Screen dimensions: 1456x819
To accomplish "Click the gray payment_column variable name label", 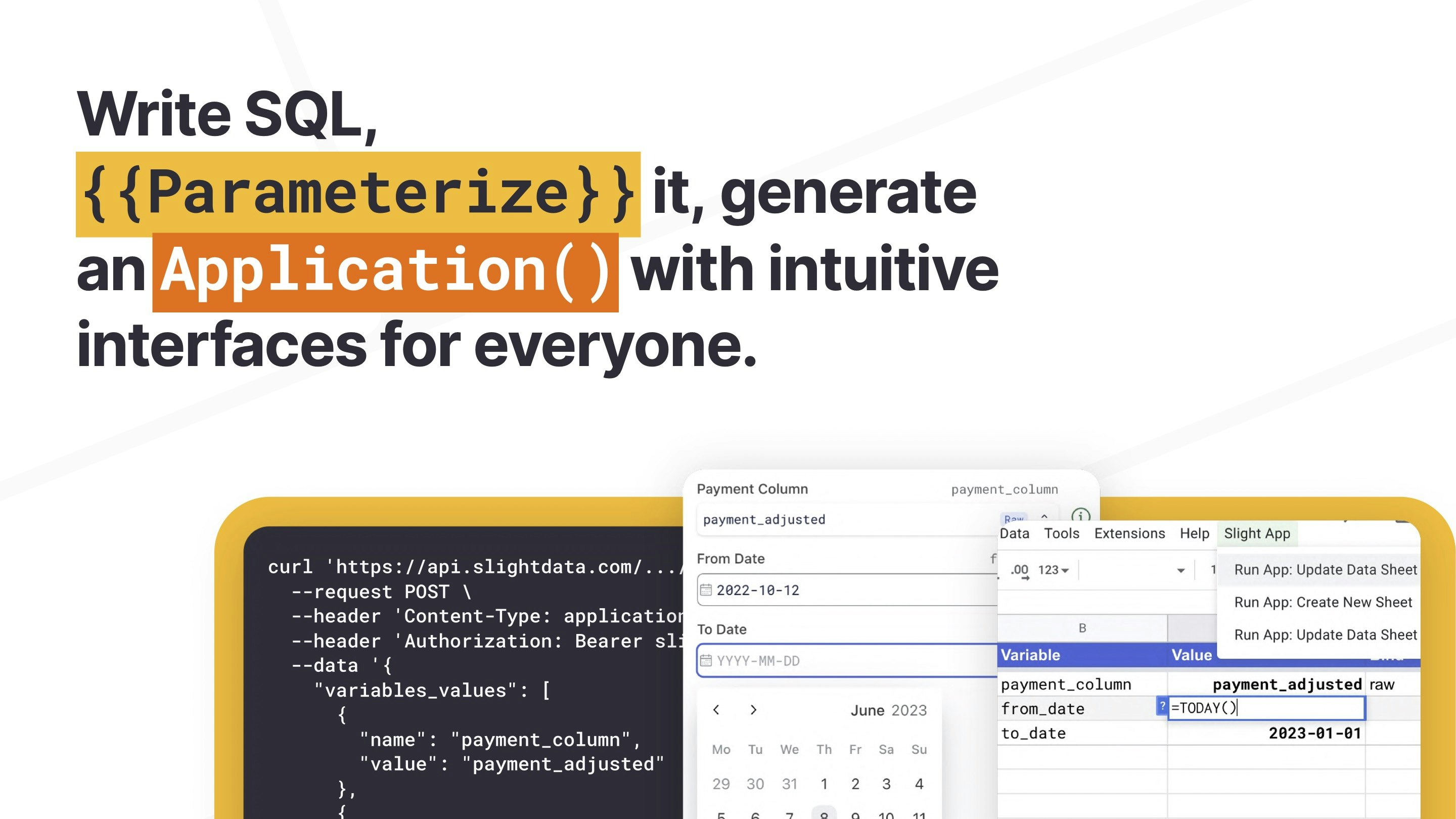I will (1005, 489).
